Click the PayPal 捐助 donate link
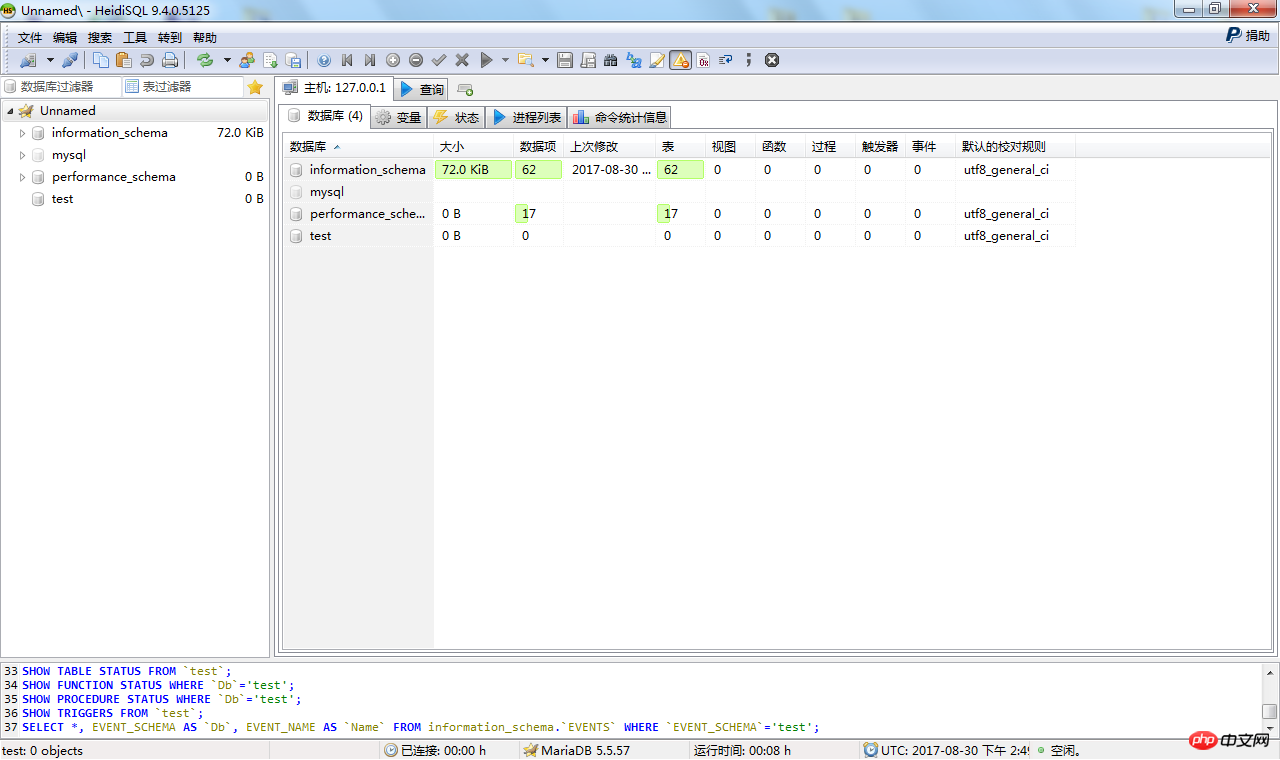 (x=1248, y=35)
